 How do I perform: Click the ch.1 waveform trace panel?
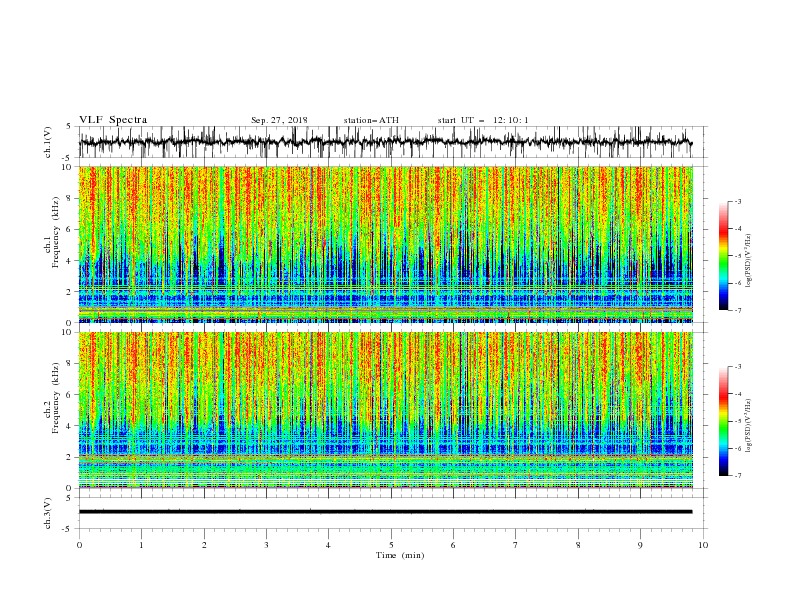click(393, 142)
